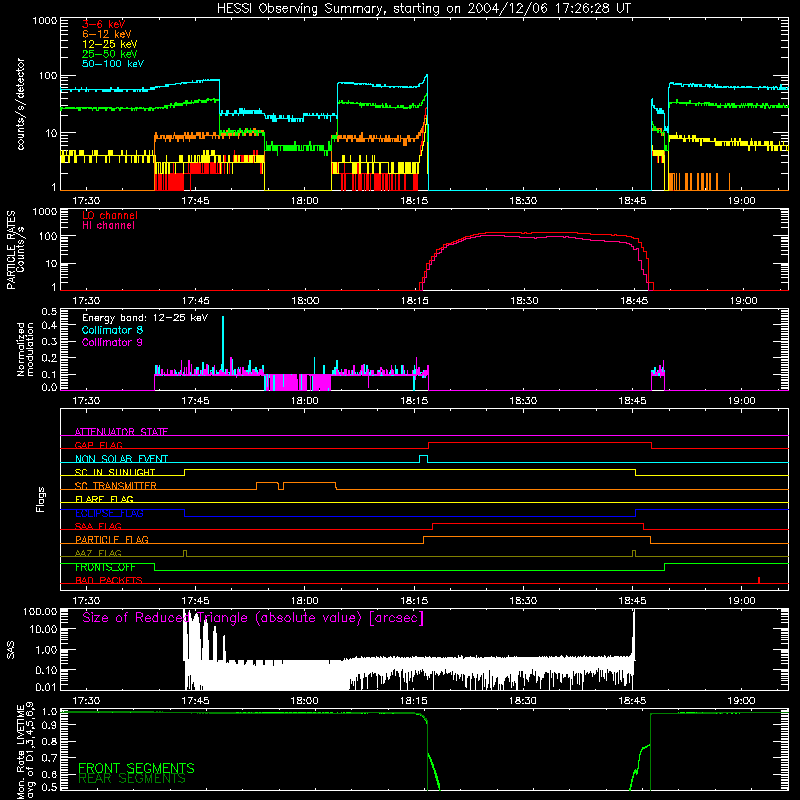Click the 19:00 tick label under Flags panel

coord(741,601)
